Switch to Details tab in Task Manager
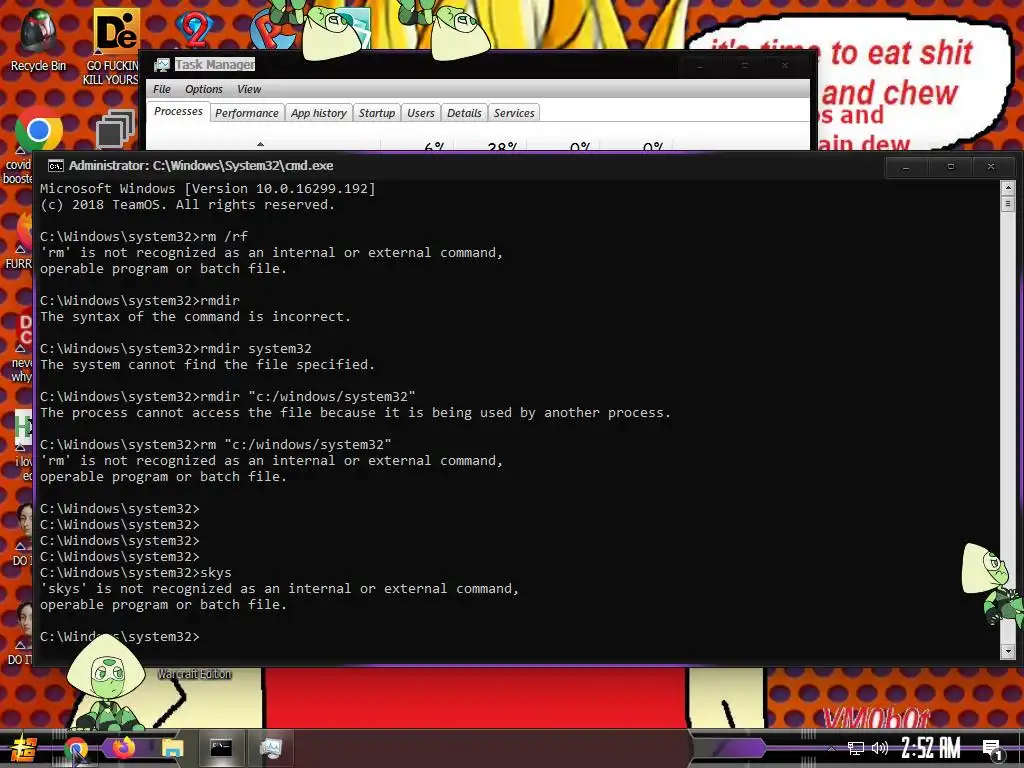The height and width of the screenshot is (768, 1024). pyautogui.click(x=464, y=113)
